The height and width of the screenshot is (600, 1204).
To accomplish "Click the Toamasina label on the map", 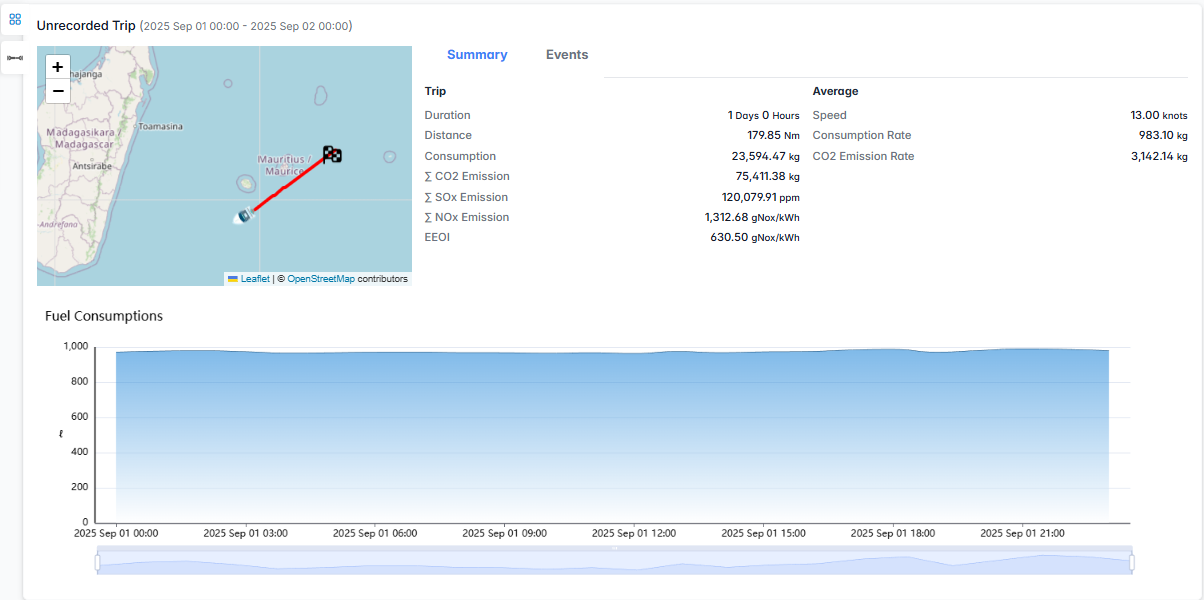I will pos(160,127).
